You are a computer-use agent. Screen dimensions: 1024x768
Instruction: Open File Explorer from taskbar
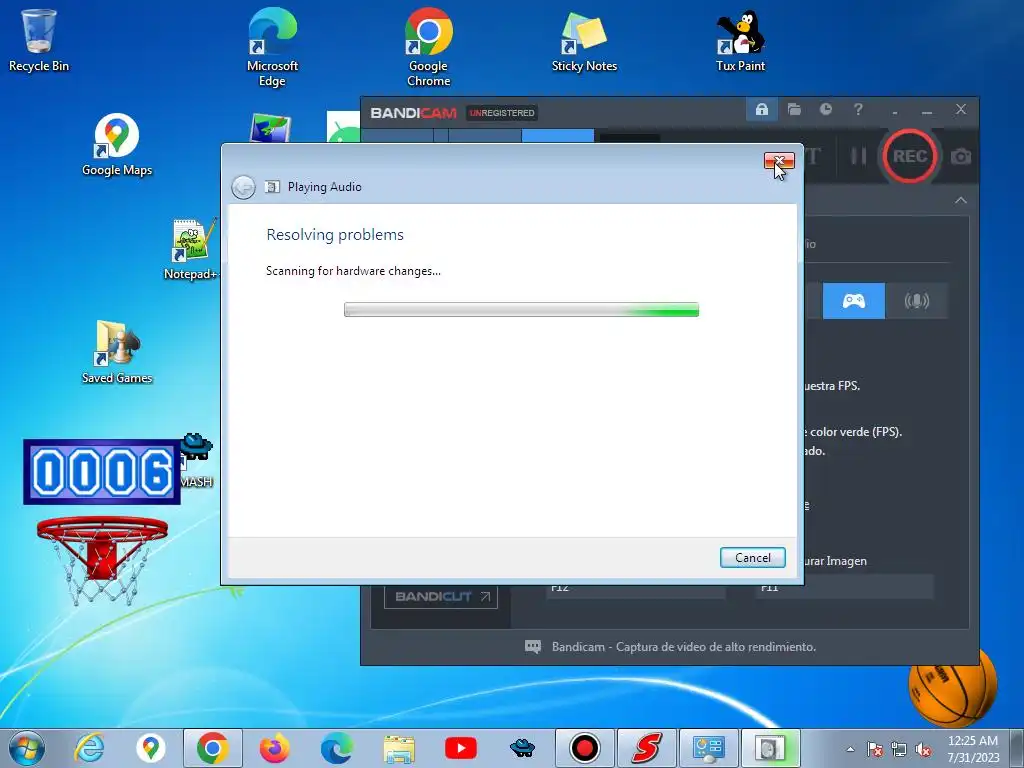(399, 750)
